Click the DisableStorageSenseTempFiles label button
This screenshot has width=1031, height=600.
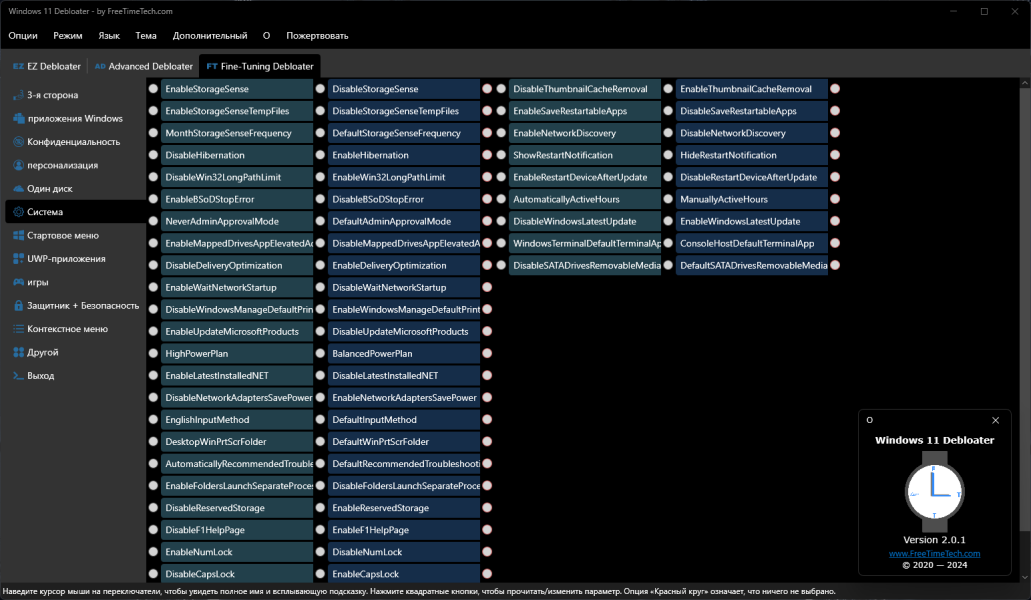click(x=404, y=111)
